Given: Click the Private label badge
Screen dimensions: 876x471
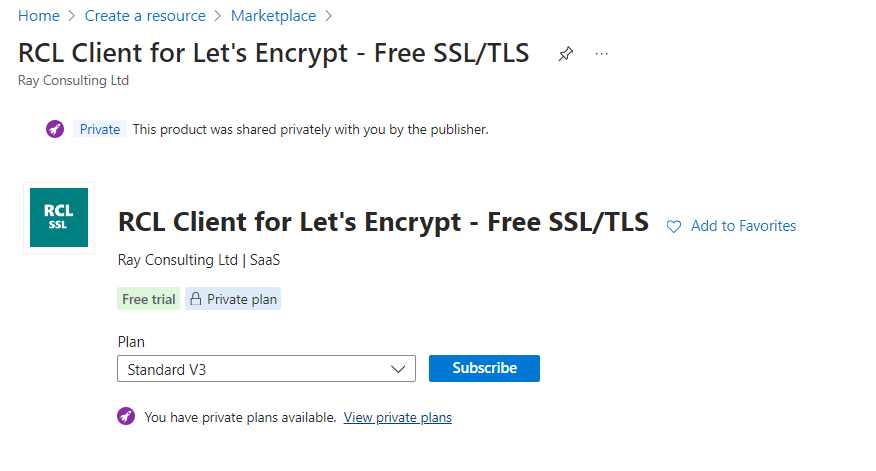Looking at the screenshot, I should tap(99, 129).
